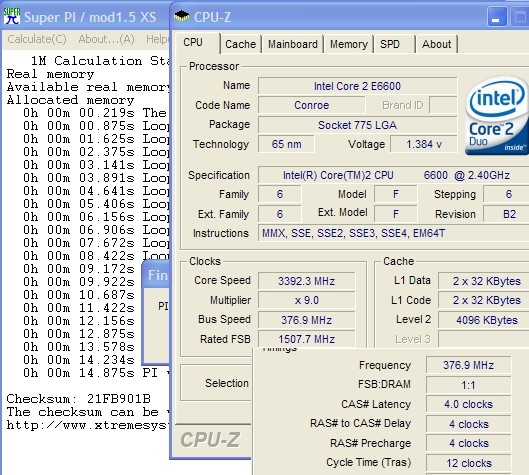Click the FSB:DRAM ratio value 1:1

[469, 385]
